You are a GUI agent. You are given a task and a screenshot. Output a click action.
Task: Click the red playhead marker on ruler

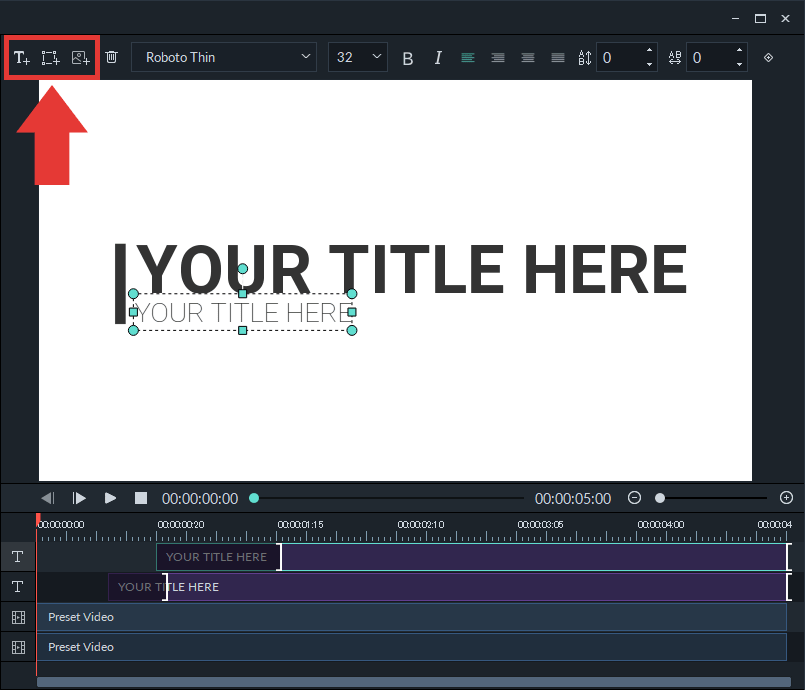38,519
